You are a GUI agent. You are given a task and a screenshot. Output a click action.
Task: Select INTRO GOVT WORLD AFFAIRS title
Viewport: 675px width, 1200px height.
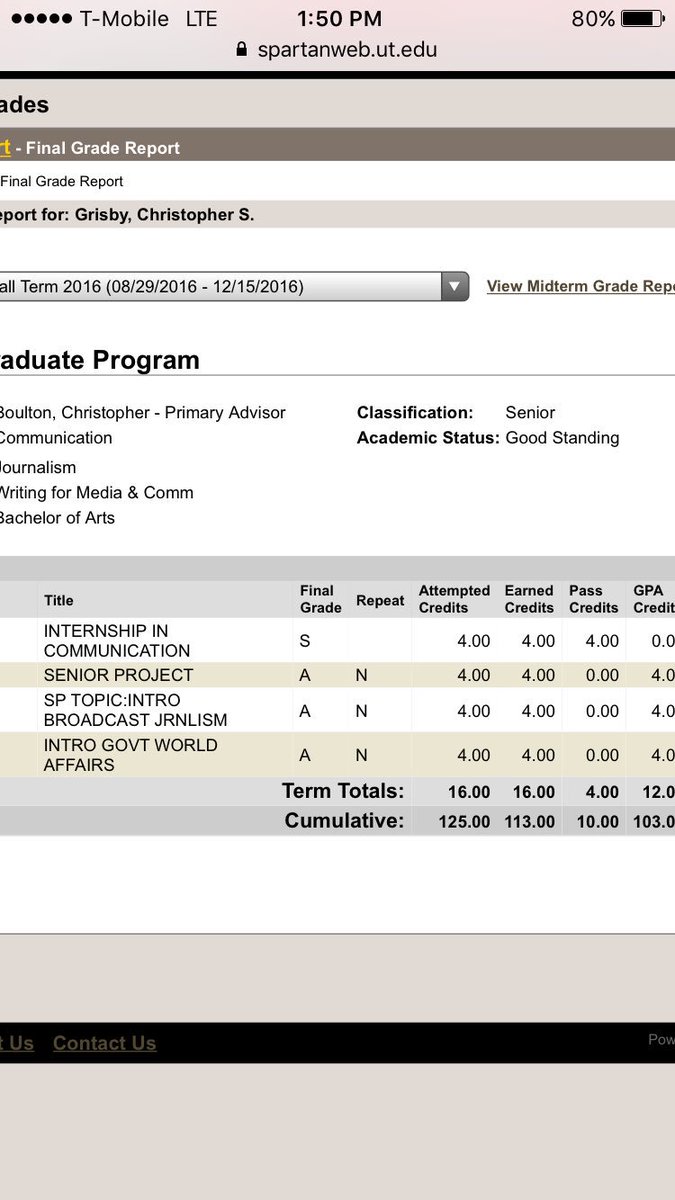point(130,755)
